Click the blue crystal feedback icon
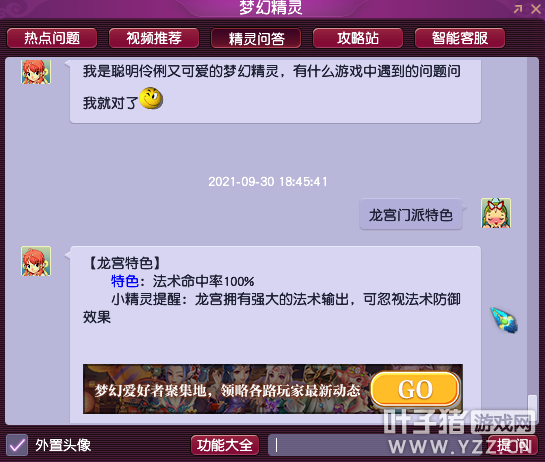Image resolution: width=545 pixels, height=462 pixels. pos(504,320)
